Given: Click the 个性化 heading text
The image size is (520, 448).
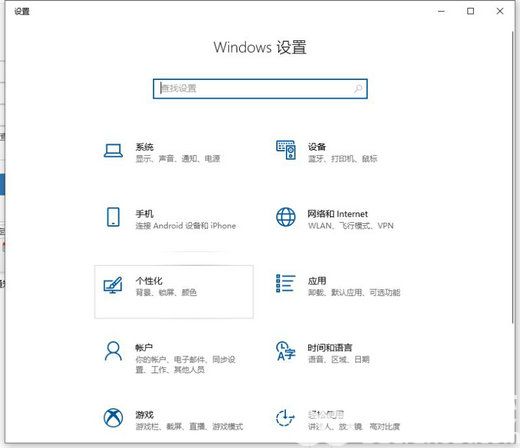Looking at the screenshot, I should [x=149, y=281].
